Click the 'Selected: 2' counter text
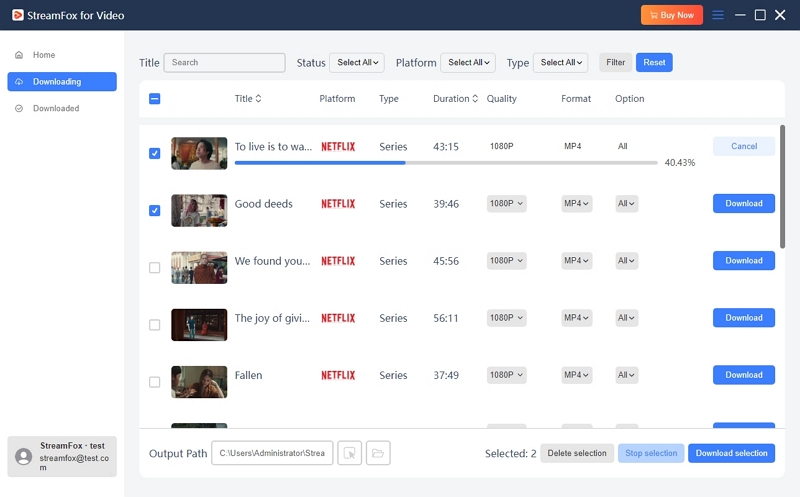Viewport: 800px width, 497px height. 510,453
